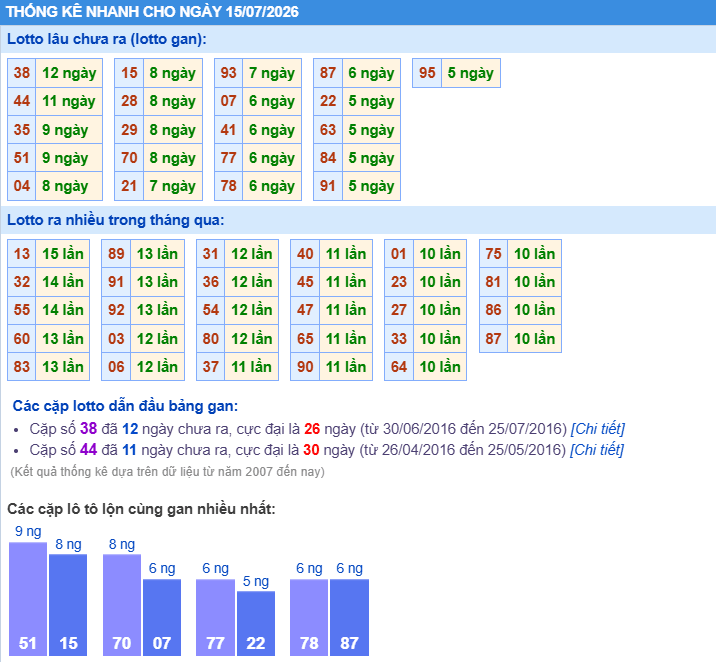Open Chi tiết link for pair 44
This screenshot has height=662, width=716.
click(597, 450)
